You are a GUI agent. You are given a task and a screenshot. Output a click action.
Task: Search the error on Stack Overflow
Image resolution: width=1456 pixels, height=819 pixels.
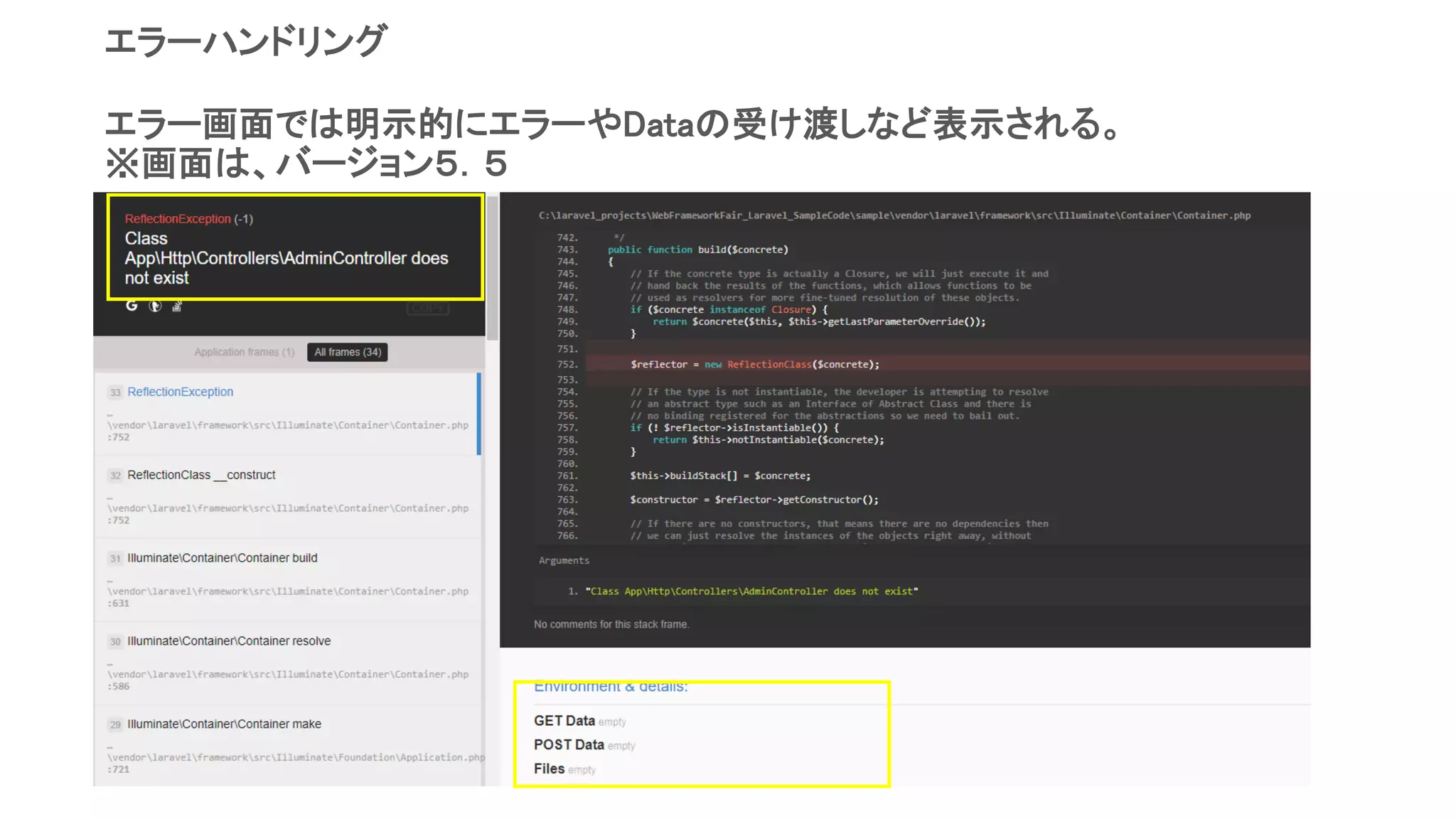(177, 306)
